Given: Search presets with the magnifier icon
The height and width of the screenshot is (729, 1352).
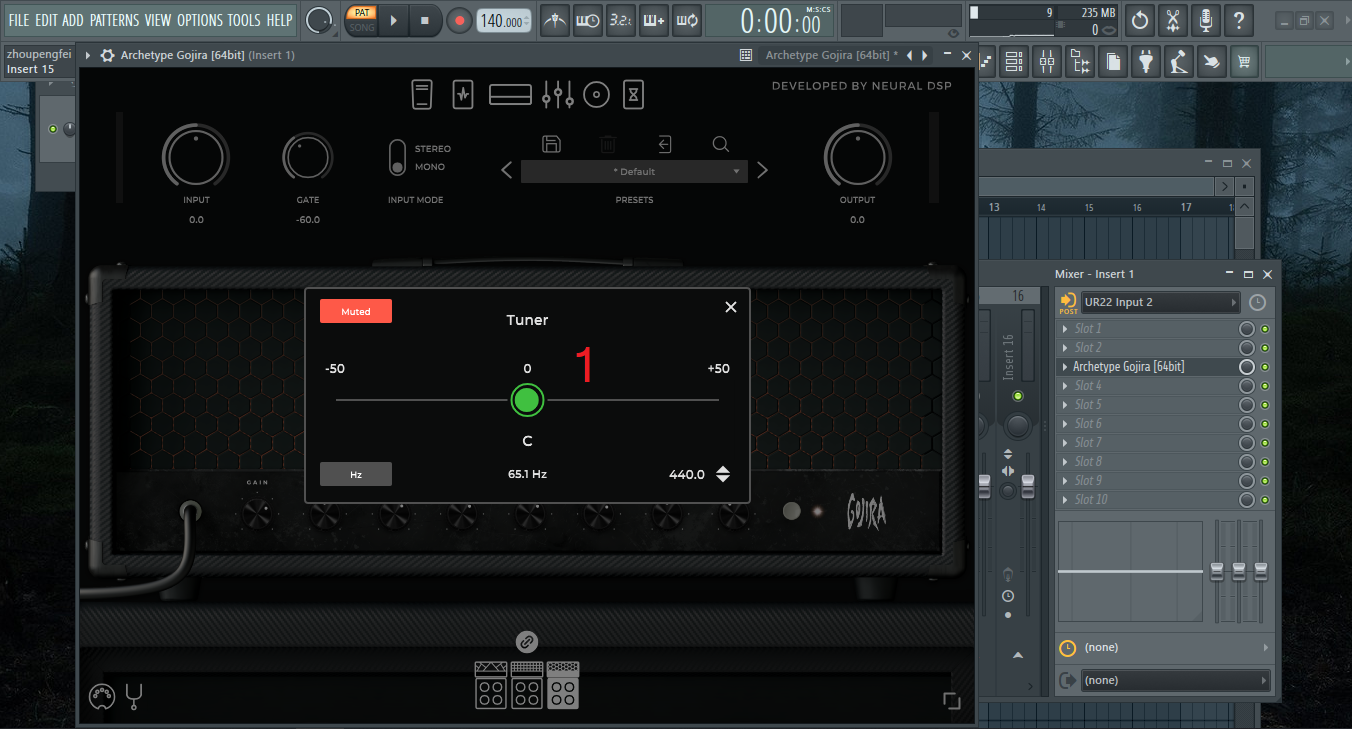Looking at the screenshot, I should tap(720, 144).
